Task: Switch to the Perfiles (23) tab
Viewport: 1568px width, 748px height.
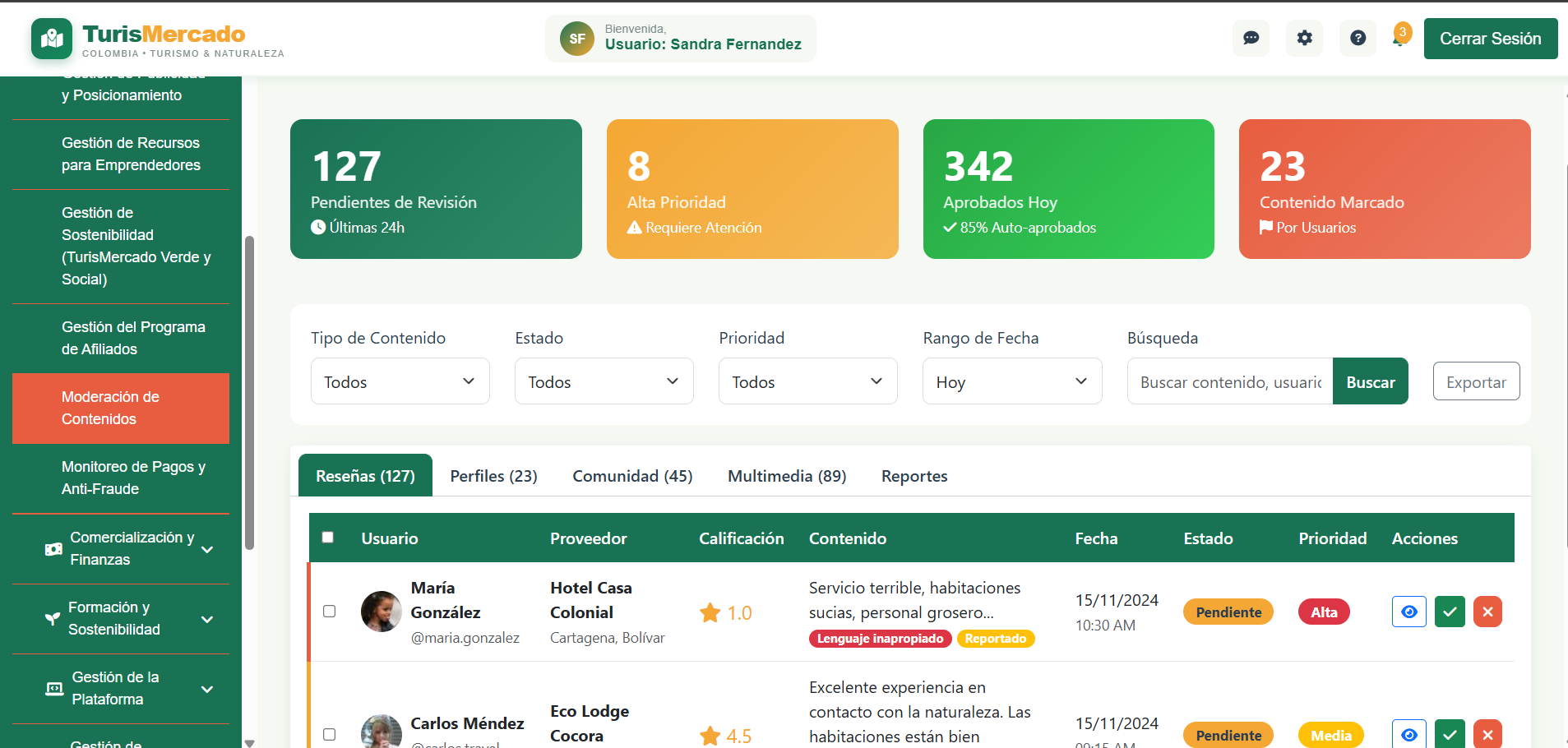Action: point(493,475)
